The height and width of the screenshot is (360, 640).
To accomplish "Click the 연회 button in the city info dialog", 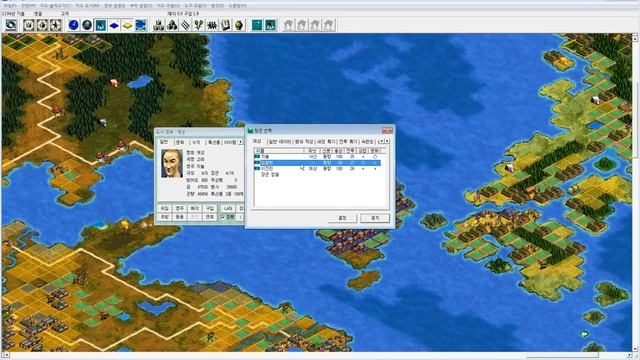I will point(209,217).
